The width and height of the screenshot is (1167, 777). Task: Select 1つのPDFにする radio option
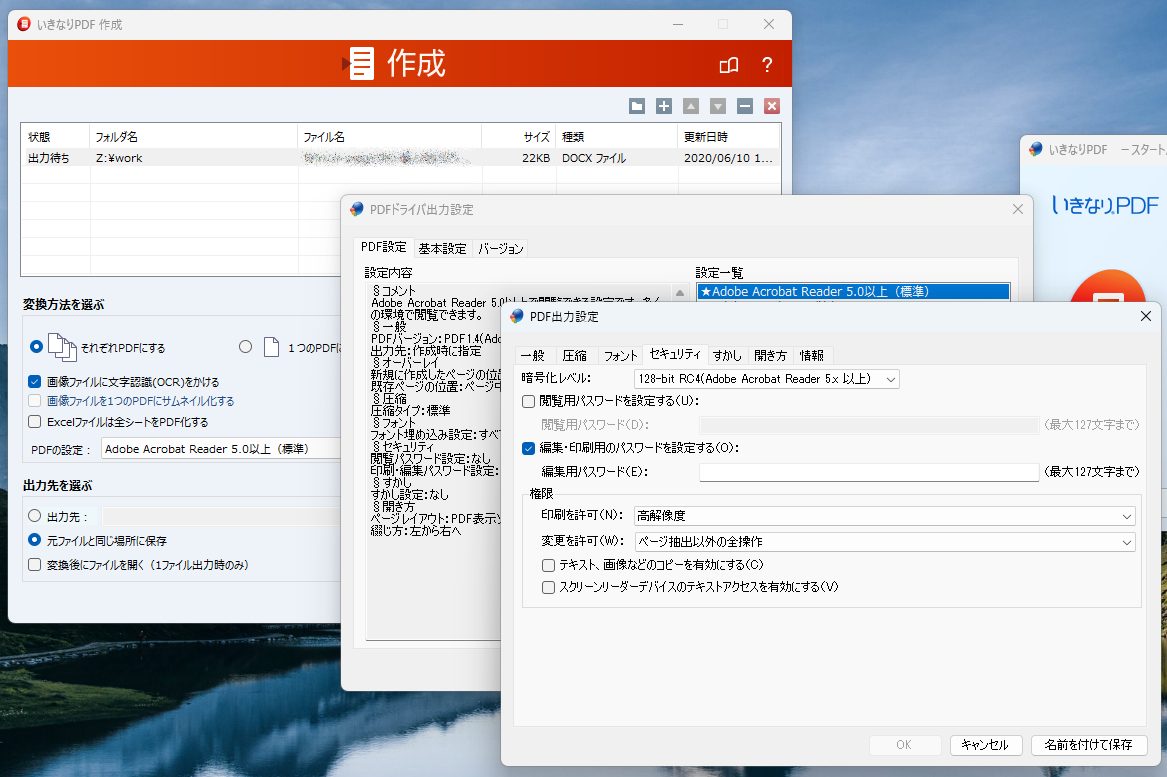point(246,346)
